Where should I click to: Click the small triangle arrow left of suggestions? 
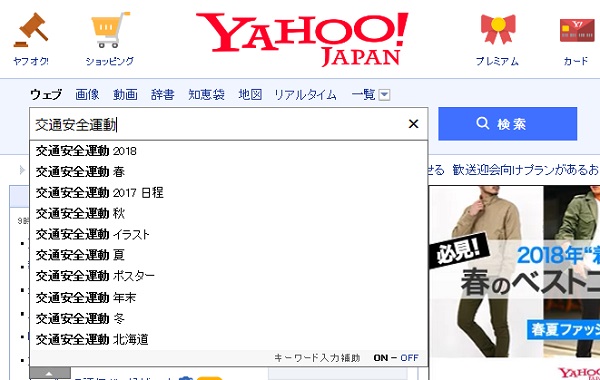tap(22, 170)
